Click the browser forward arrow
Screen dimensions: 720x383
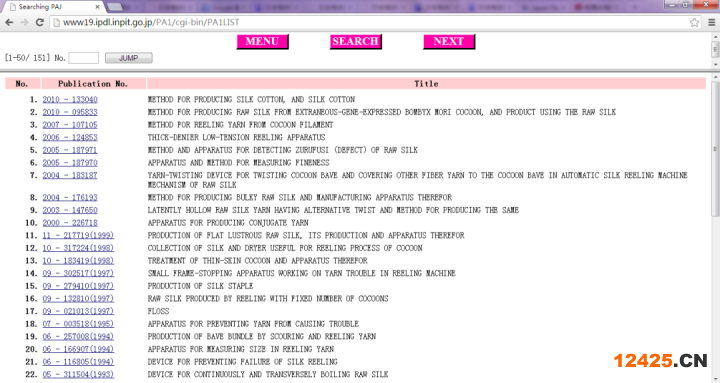(x=24, y=22)
